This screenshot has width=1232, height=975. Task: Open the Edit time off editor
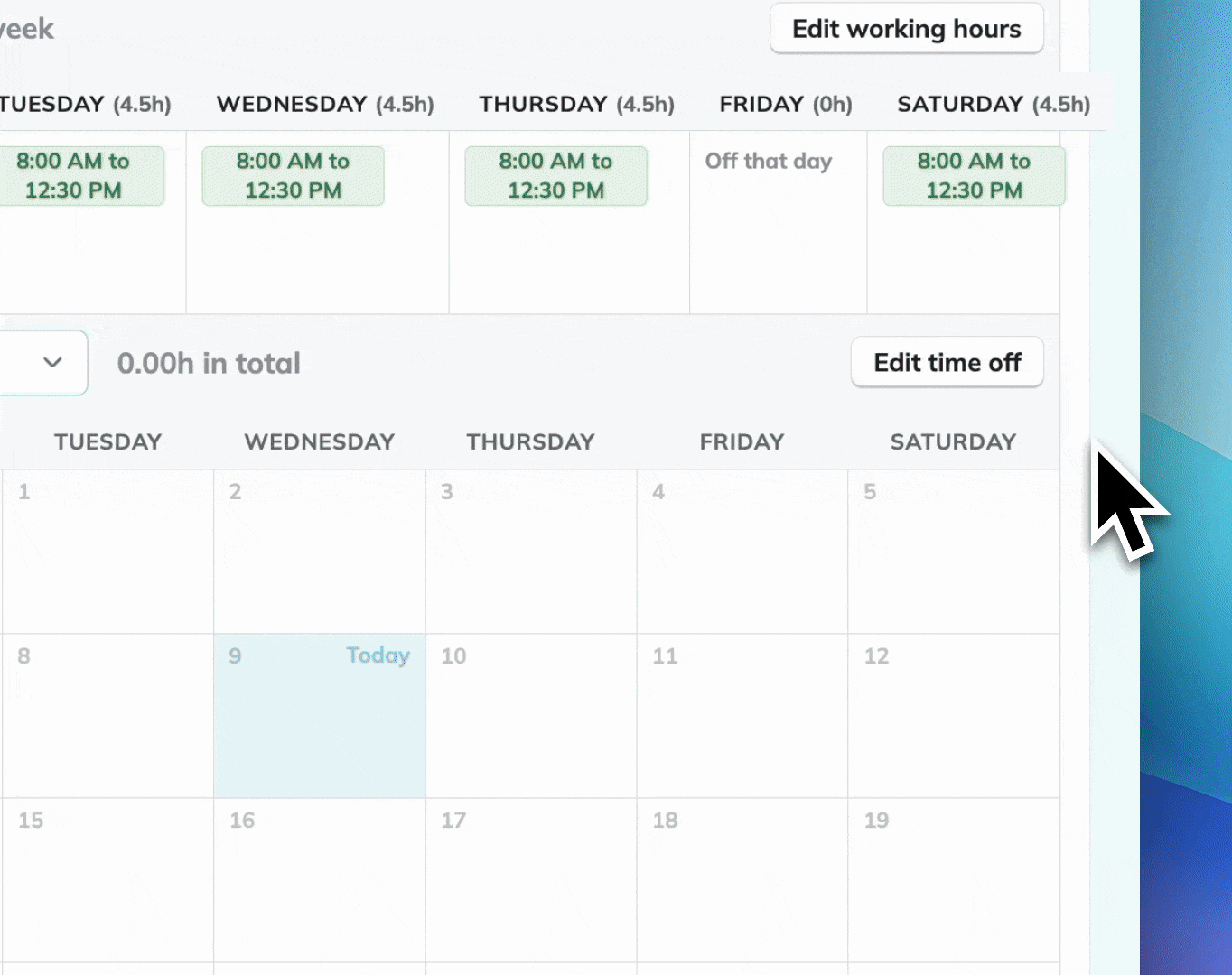(947, 363)
